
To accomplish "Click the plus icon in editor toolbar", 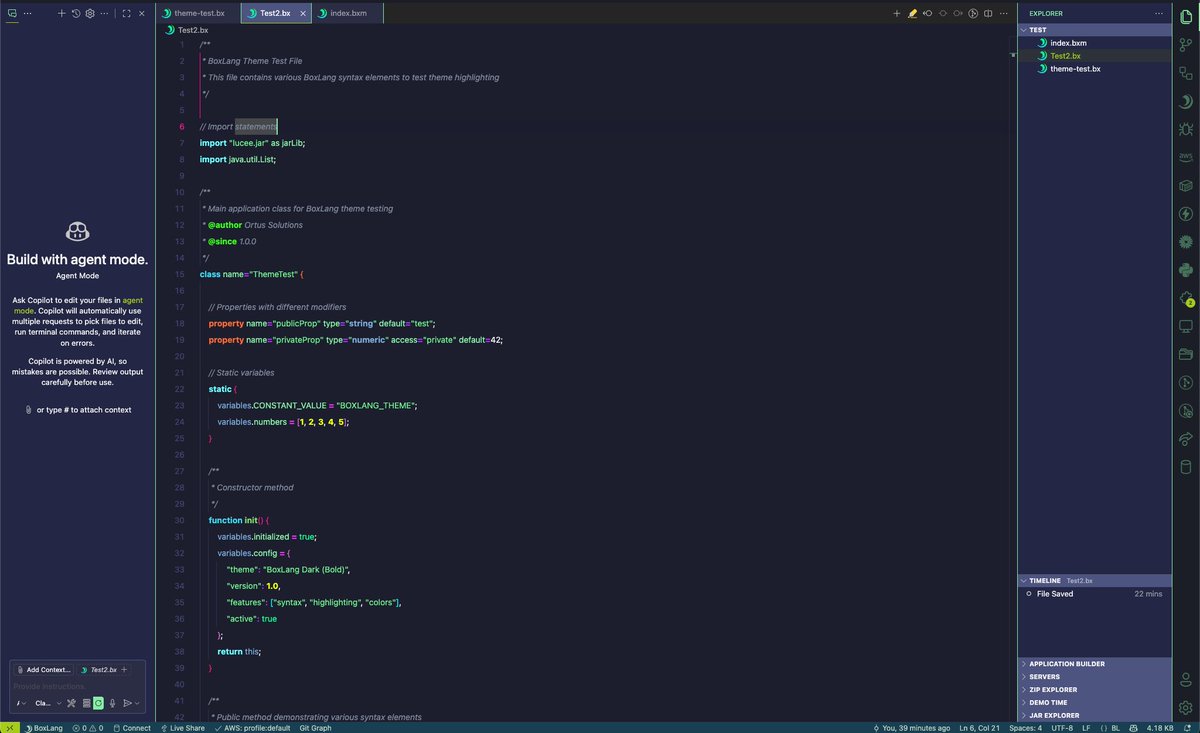I will [897, 14].
